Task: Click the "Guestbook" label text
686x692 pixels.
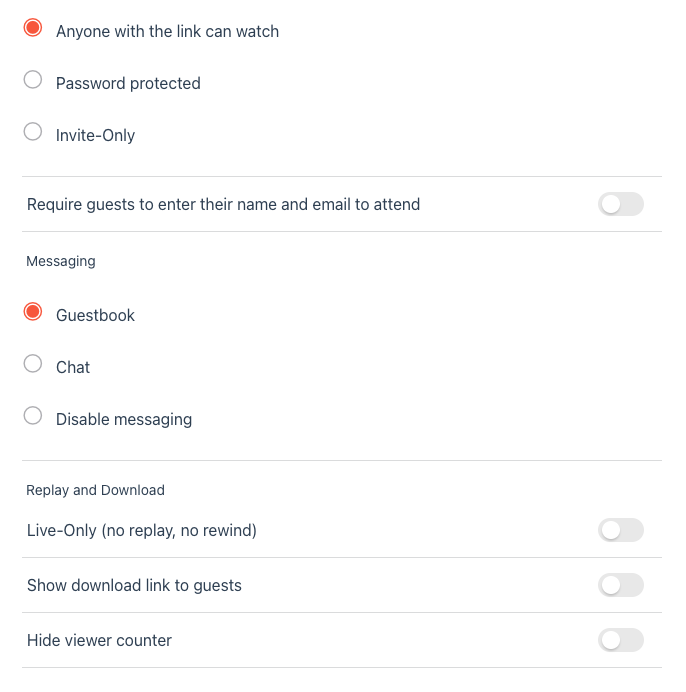Action: [95, 315]
